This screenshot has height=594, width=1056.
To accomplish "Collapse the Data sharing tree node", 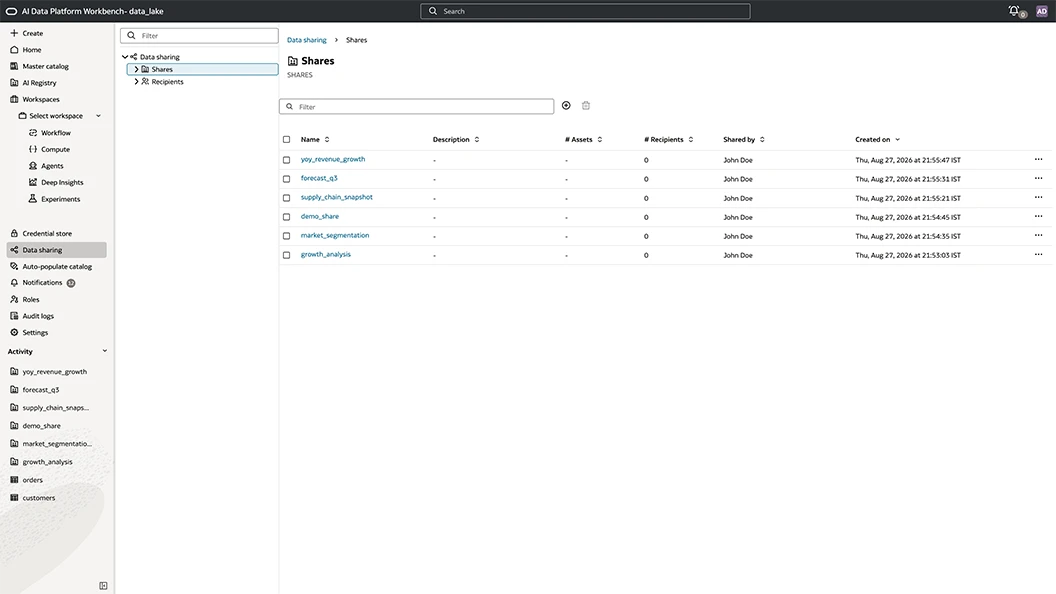I will click(x=125, y=57).
